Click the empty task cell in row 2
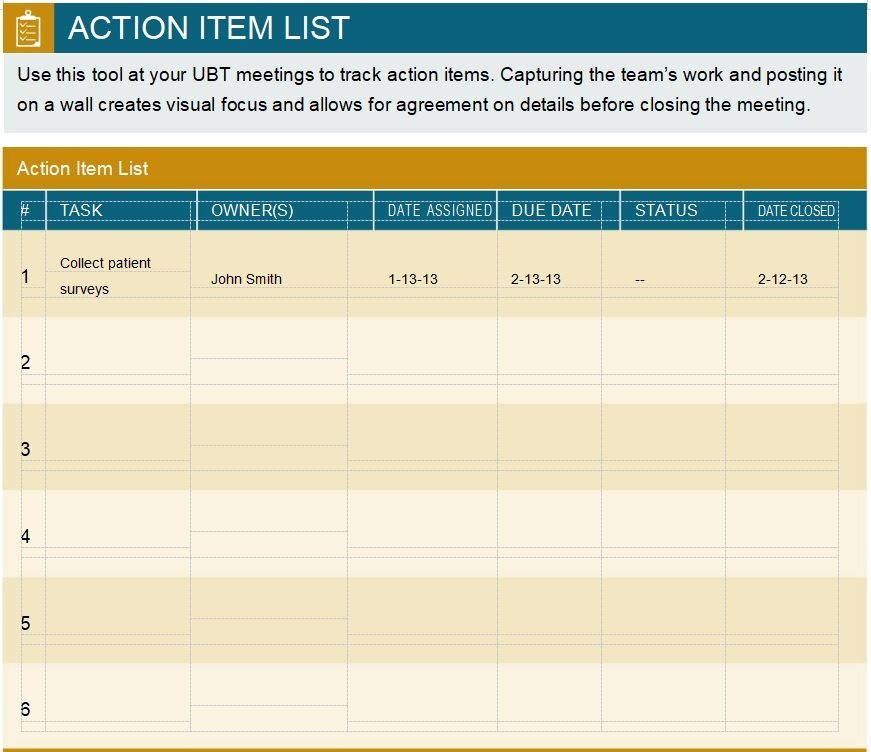Image resolution: width=871 pixels, height=752 pixels. click(118, 360)
